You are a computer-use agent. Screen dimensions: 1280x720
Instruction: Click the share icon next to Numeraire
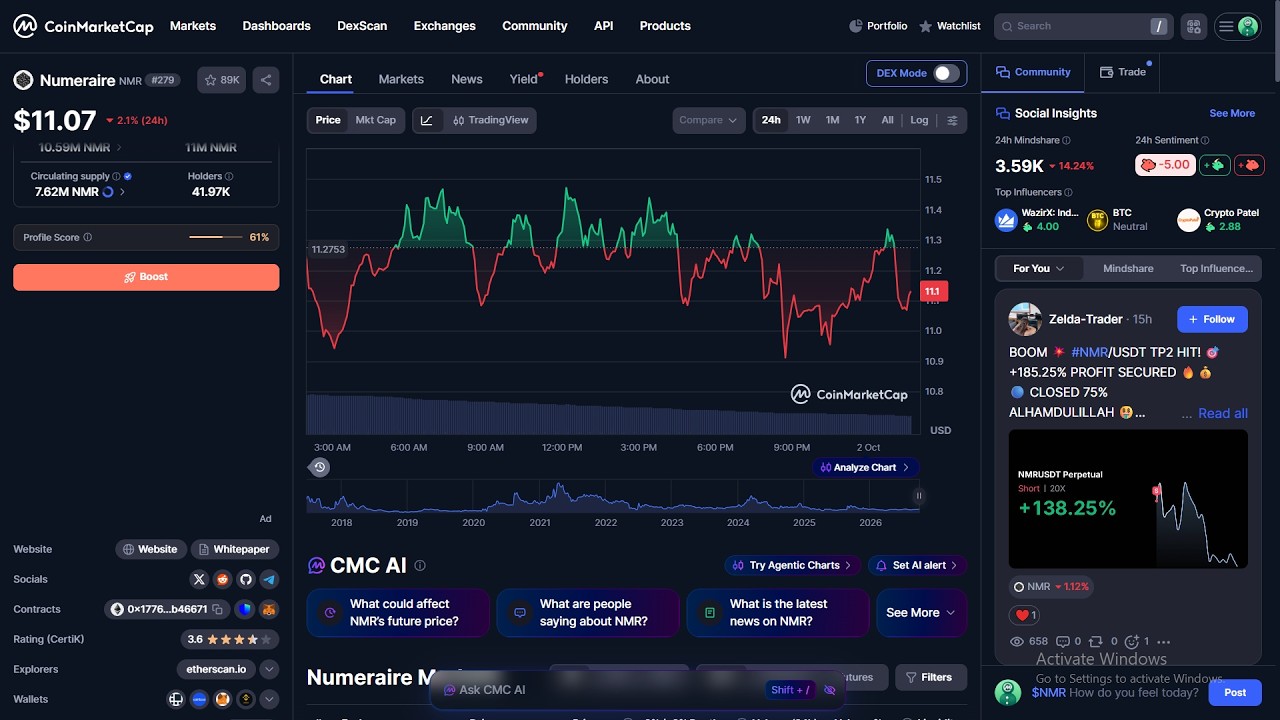click(x=266, y=80)
